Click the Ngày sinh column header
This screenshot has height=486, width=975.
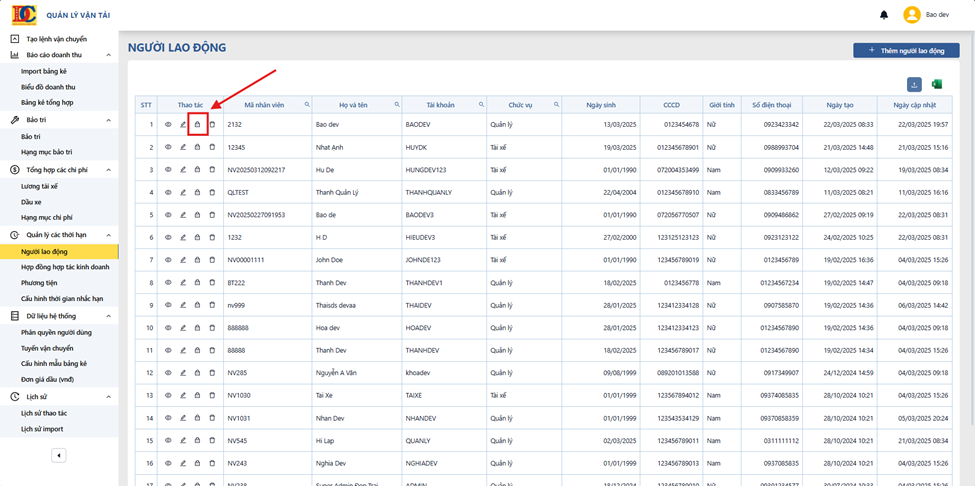[601, 104]
